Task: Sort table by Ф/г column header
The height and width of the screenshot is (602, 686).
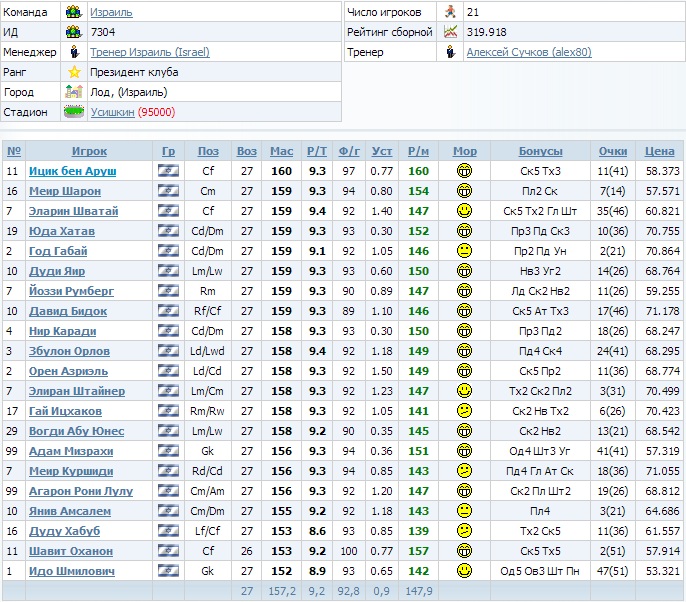Action: pyautogui.click(x=349, y=151)
